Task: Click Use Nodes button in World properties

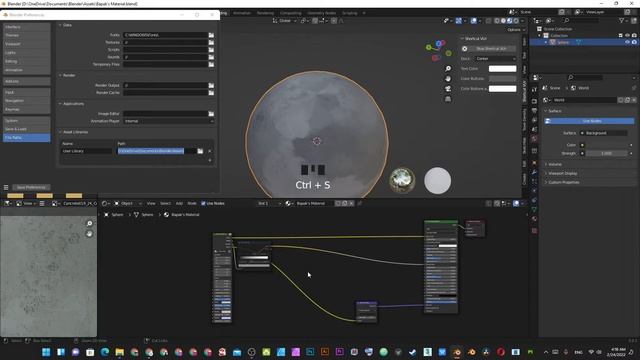Action: pyautogui.click(x=589, y=121)
